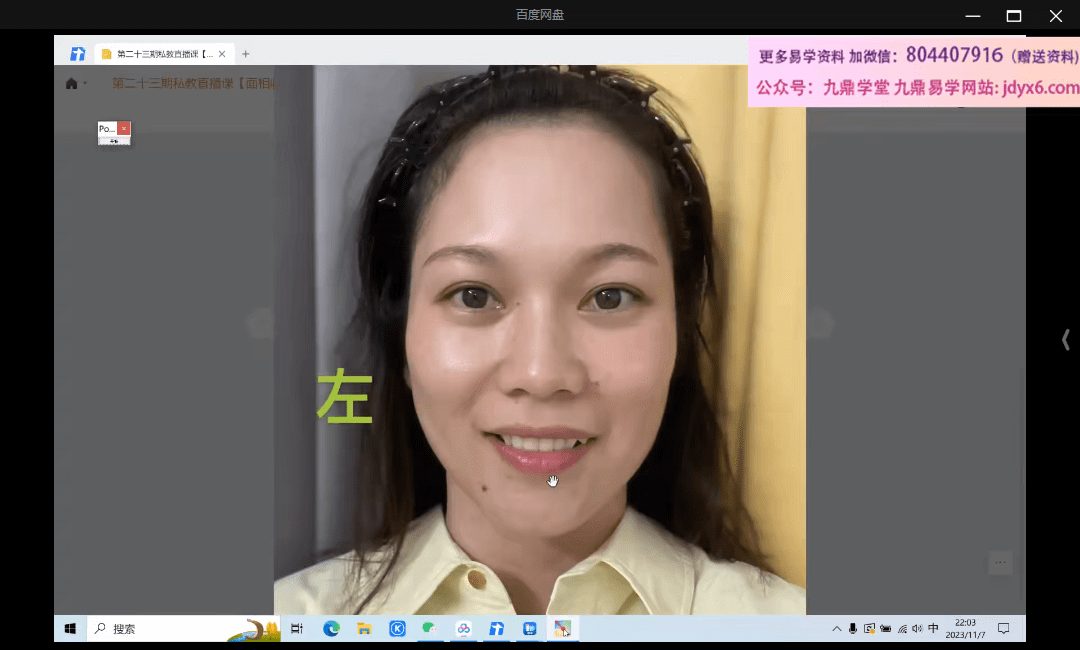Image resolution: width=1080 pixels, height=650 pixels.
Task: Open Task View from the taskbar
Action: (x=297, y=629)
